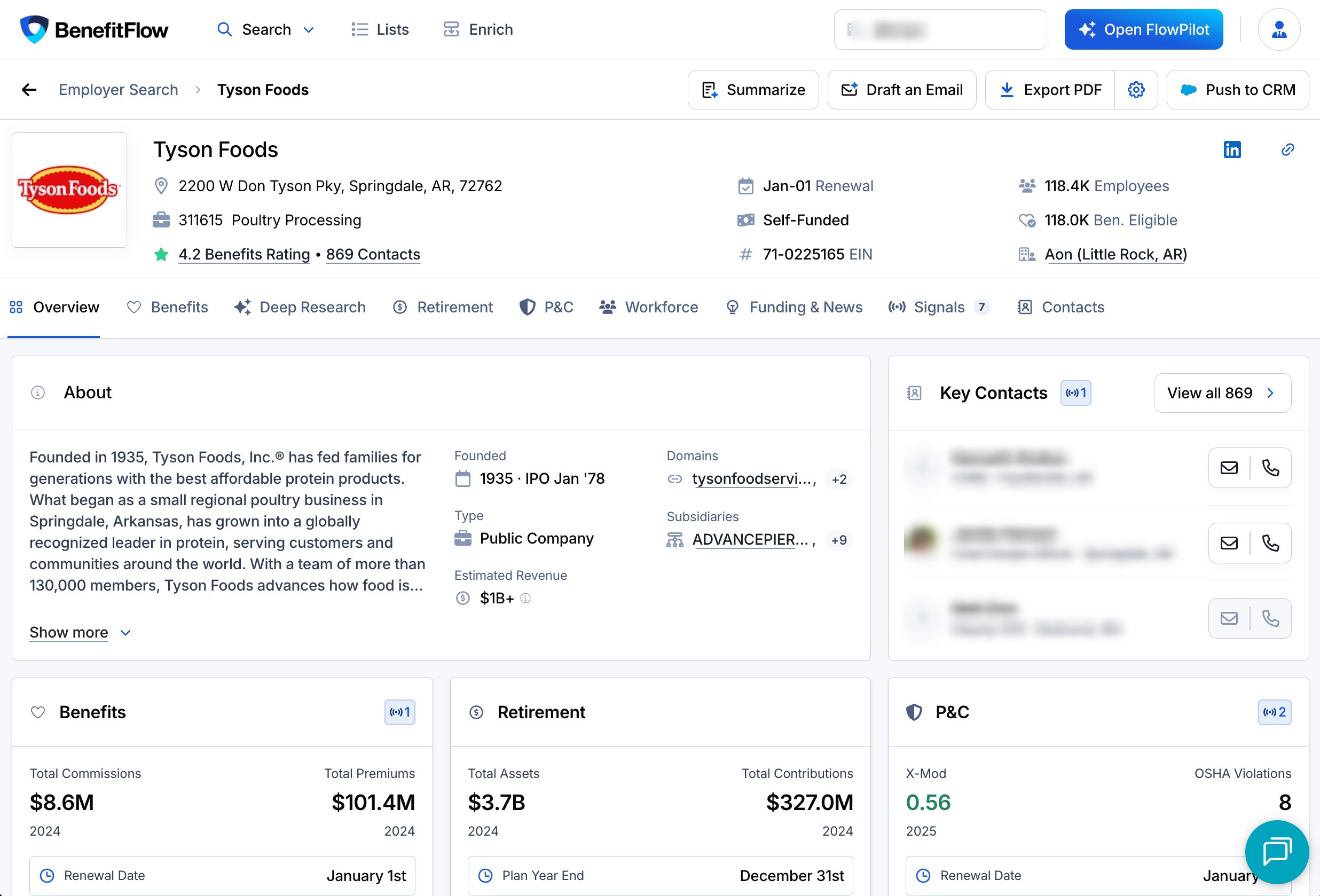Draft an Email for Tyson Foods
Screen dimensions: 1320x896
tap(901, 90)
